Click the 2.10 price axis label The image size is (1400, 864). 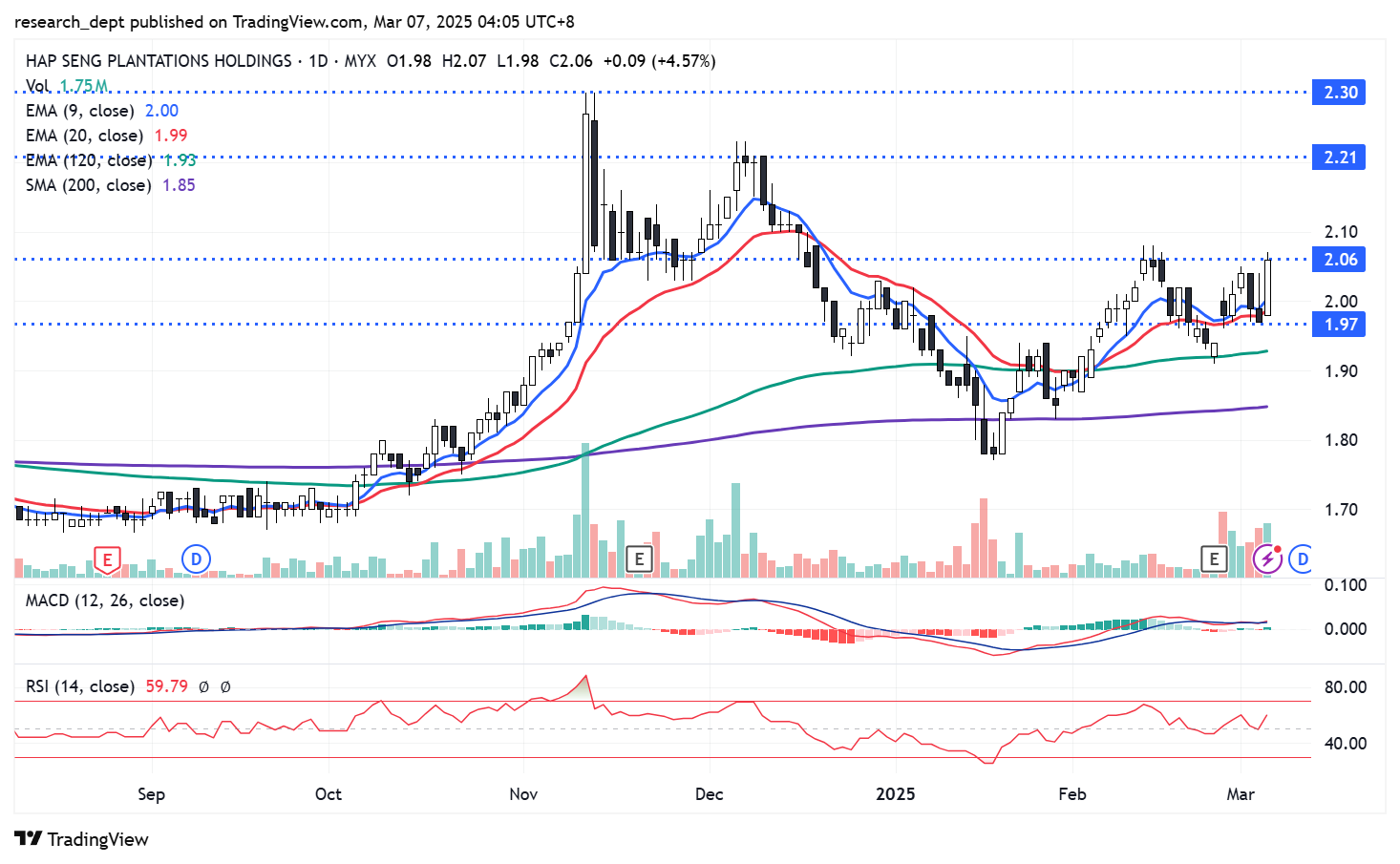point(1341,232)
